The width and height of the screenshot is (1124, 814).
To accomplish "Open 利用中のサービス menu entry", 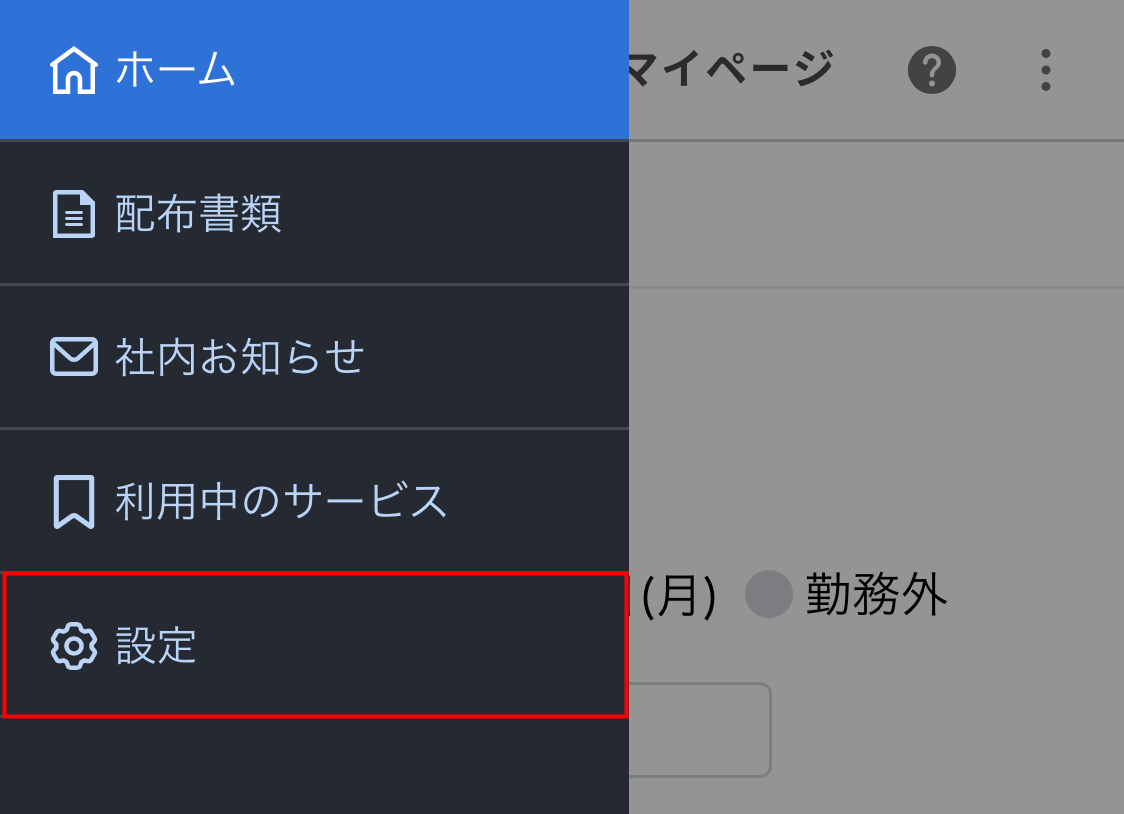I will point(280,501).
